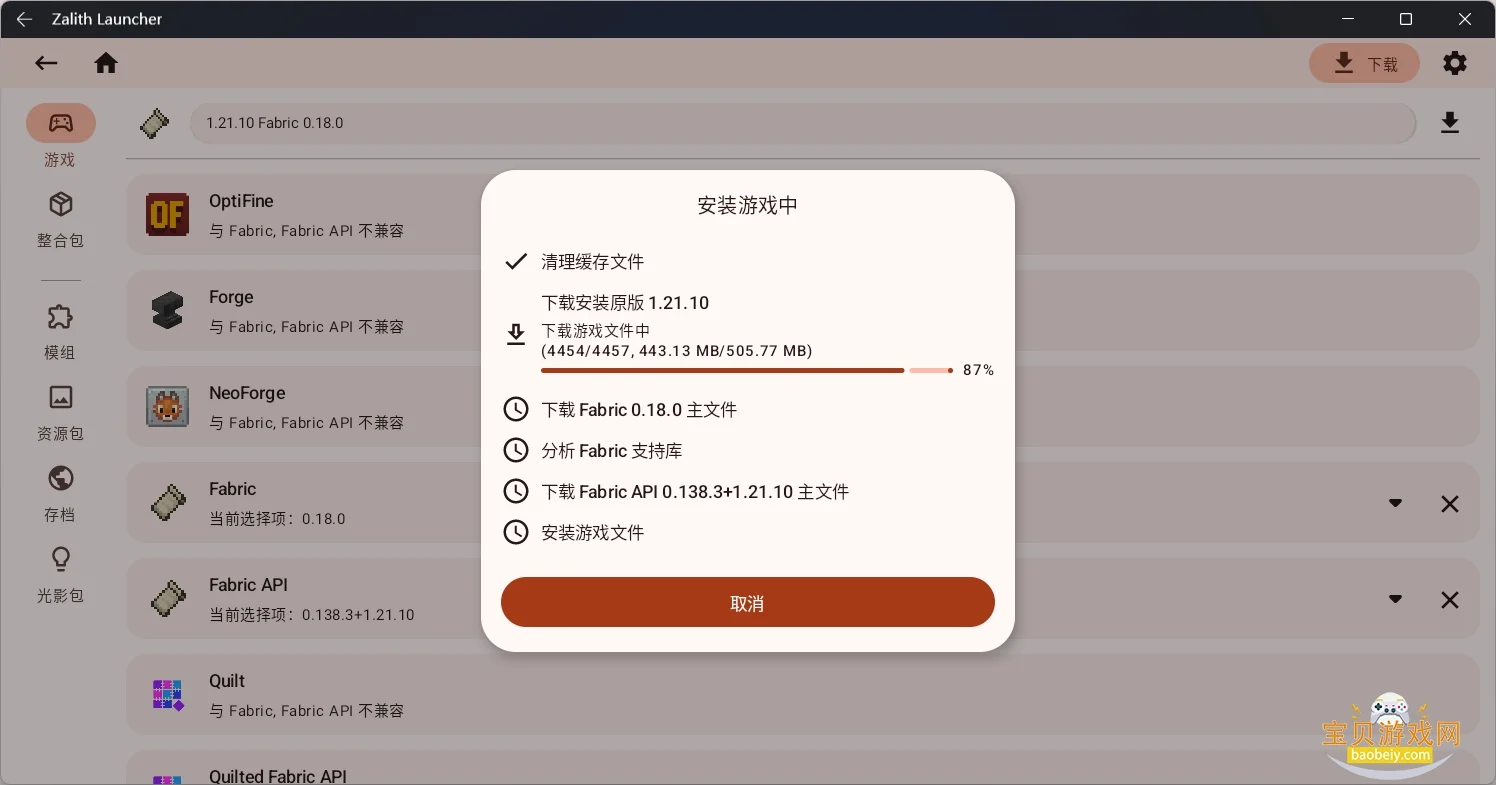Clear the Fabric selection with X
The image size is (1496, 785).
point(1450,504)
